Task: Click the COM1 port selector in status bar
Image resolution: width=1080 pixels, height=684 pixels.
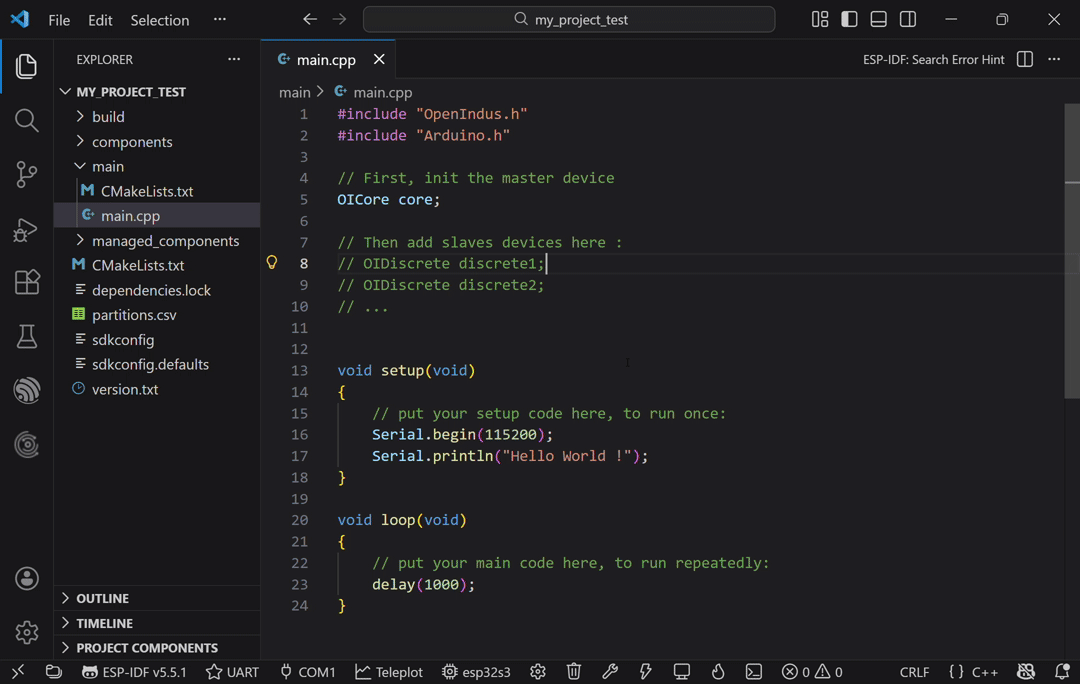Action: pyautogui.click(x=308, y=672)
